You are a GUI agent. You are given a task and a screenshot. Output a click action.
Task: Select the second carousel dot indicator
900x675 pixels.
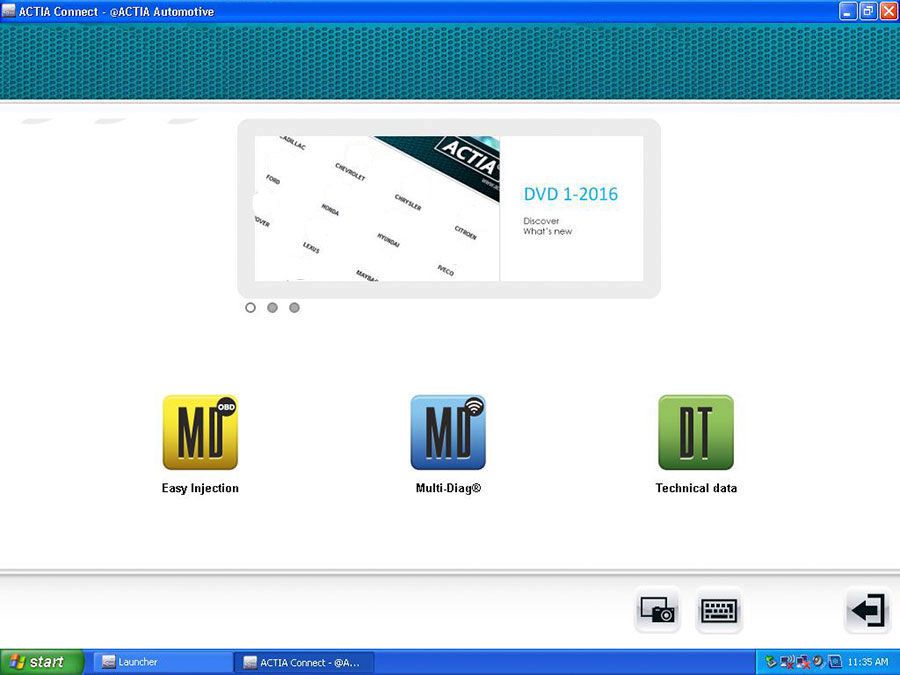(273, 308)
